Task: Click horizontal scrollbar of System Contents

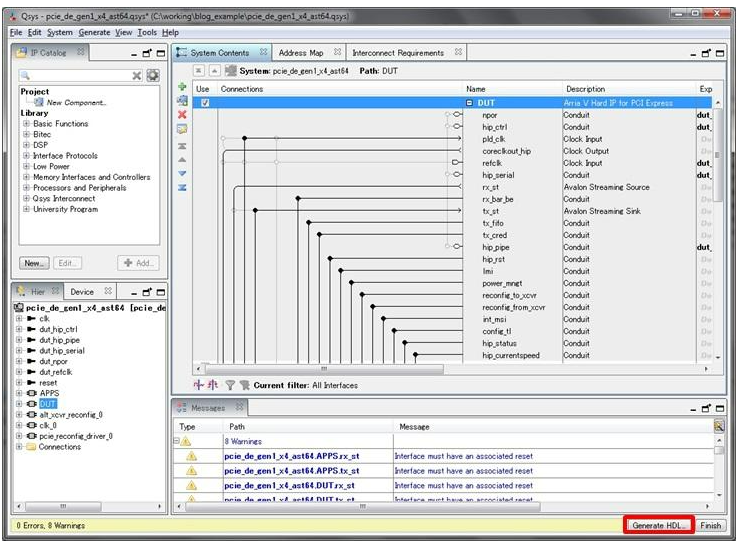Action: (x=324, y=369)
